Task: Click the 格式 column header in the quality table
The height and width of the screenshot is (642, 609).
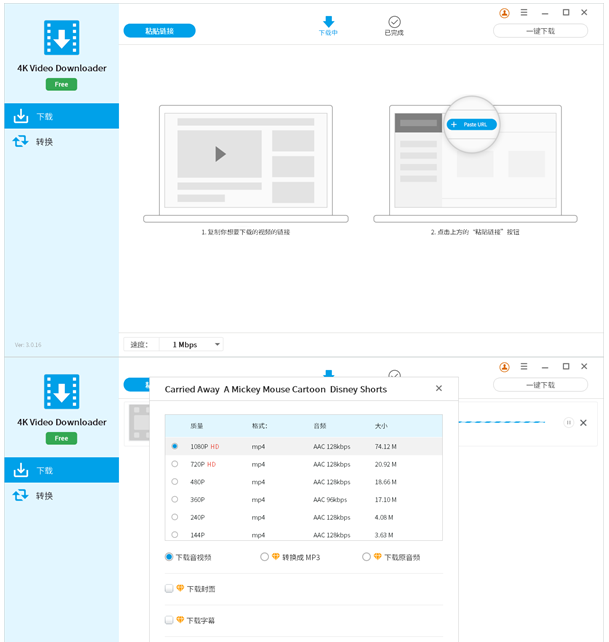Action: [260, 426]
